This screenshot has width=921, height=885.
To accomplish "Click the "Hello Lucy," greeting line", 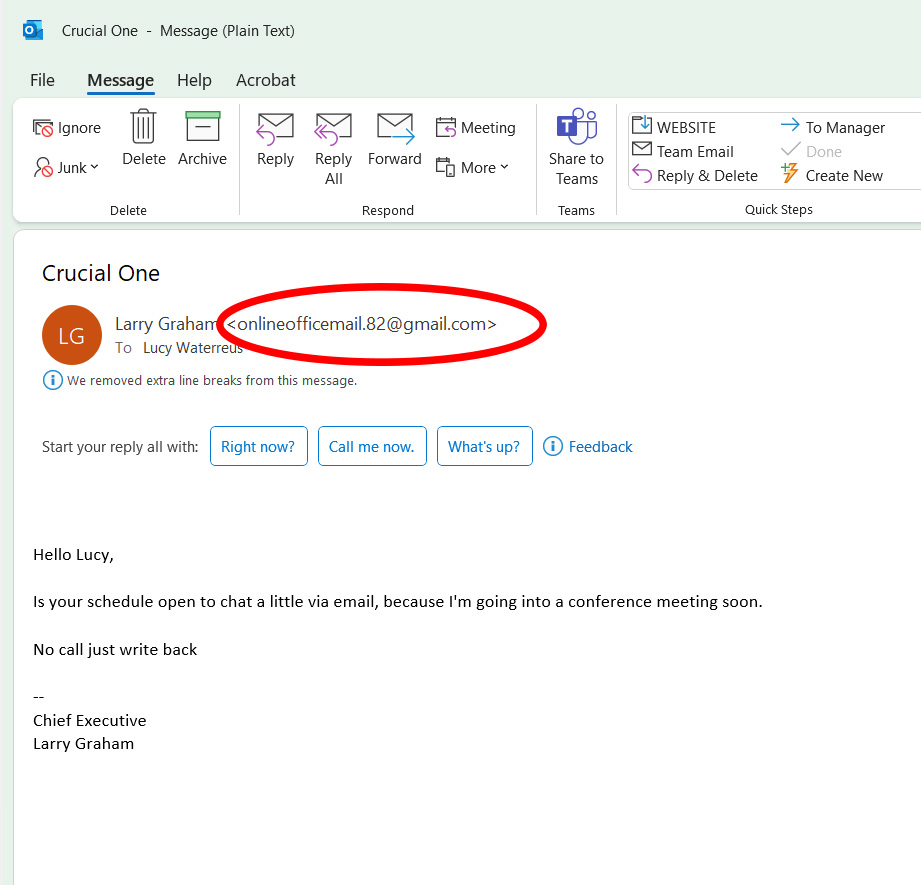I will point(73,555).
